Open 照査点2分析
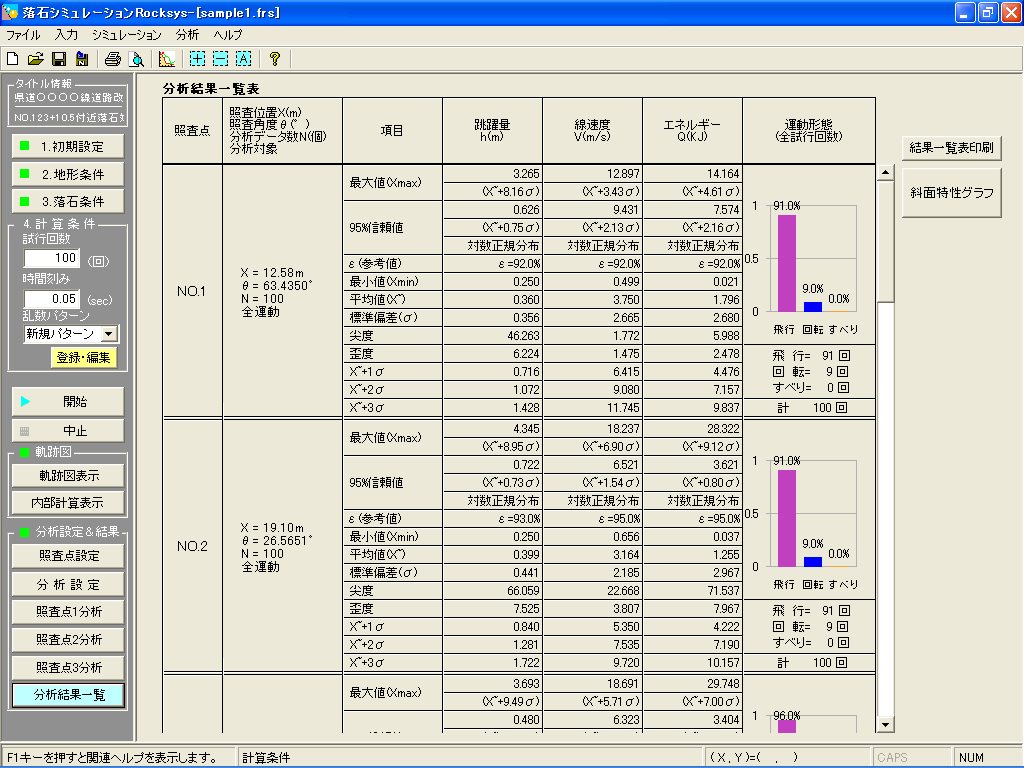Viewport: 1024px width, 768px height. click(68, 639)
